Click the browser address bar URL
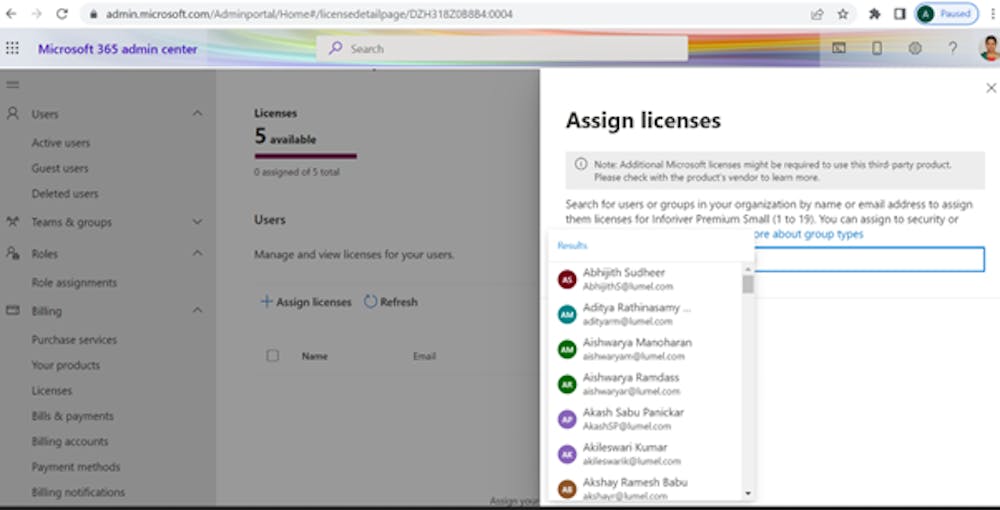 point(309,14)
